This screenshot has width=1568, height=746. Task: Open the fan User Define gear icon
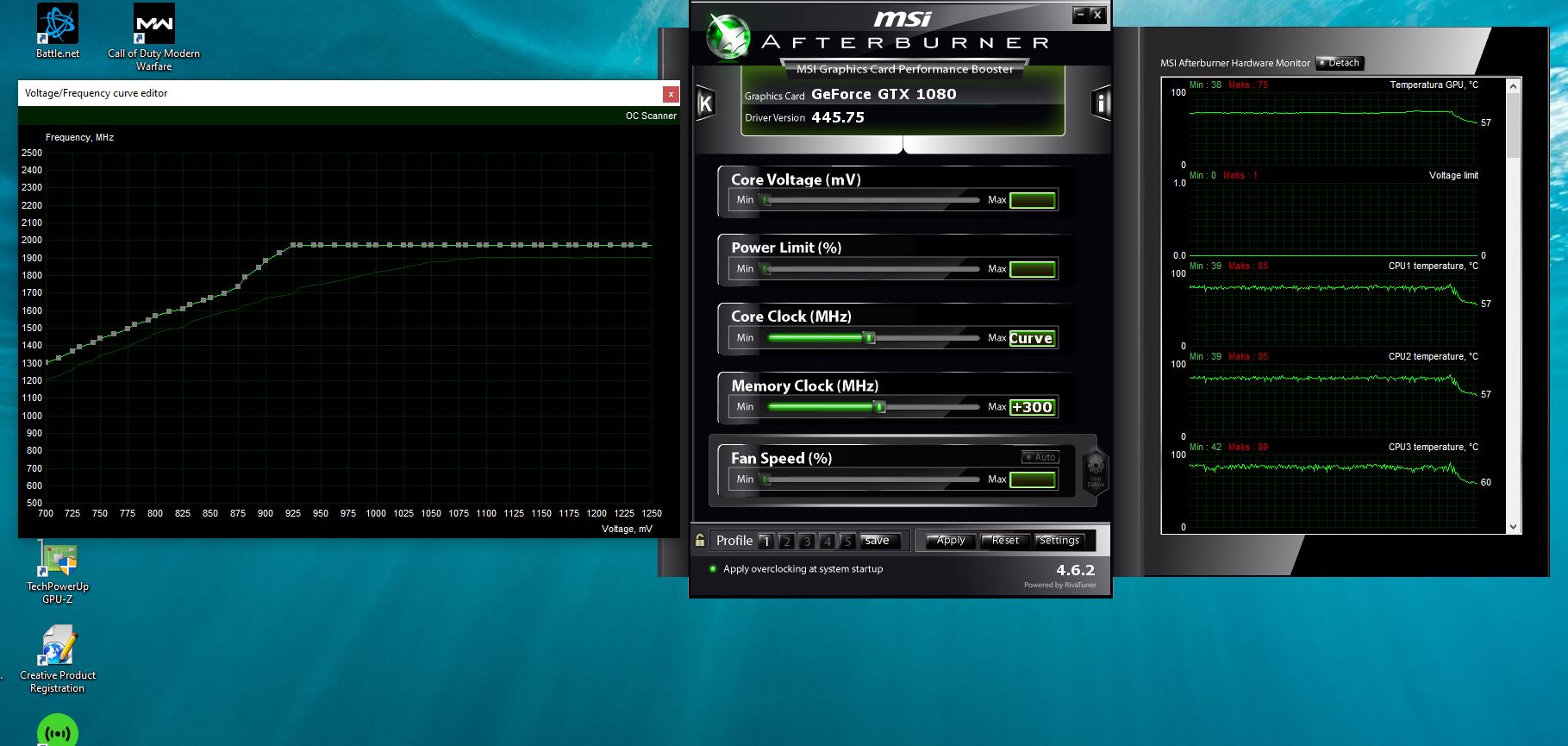1095,471
